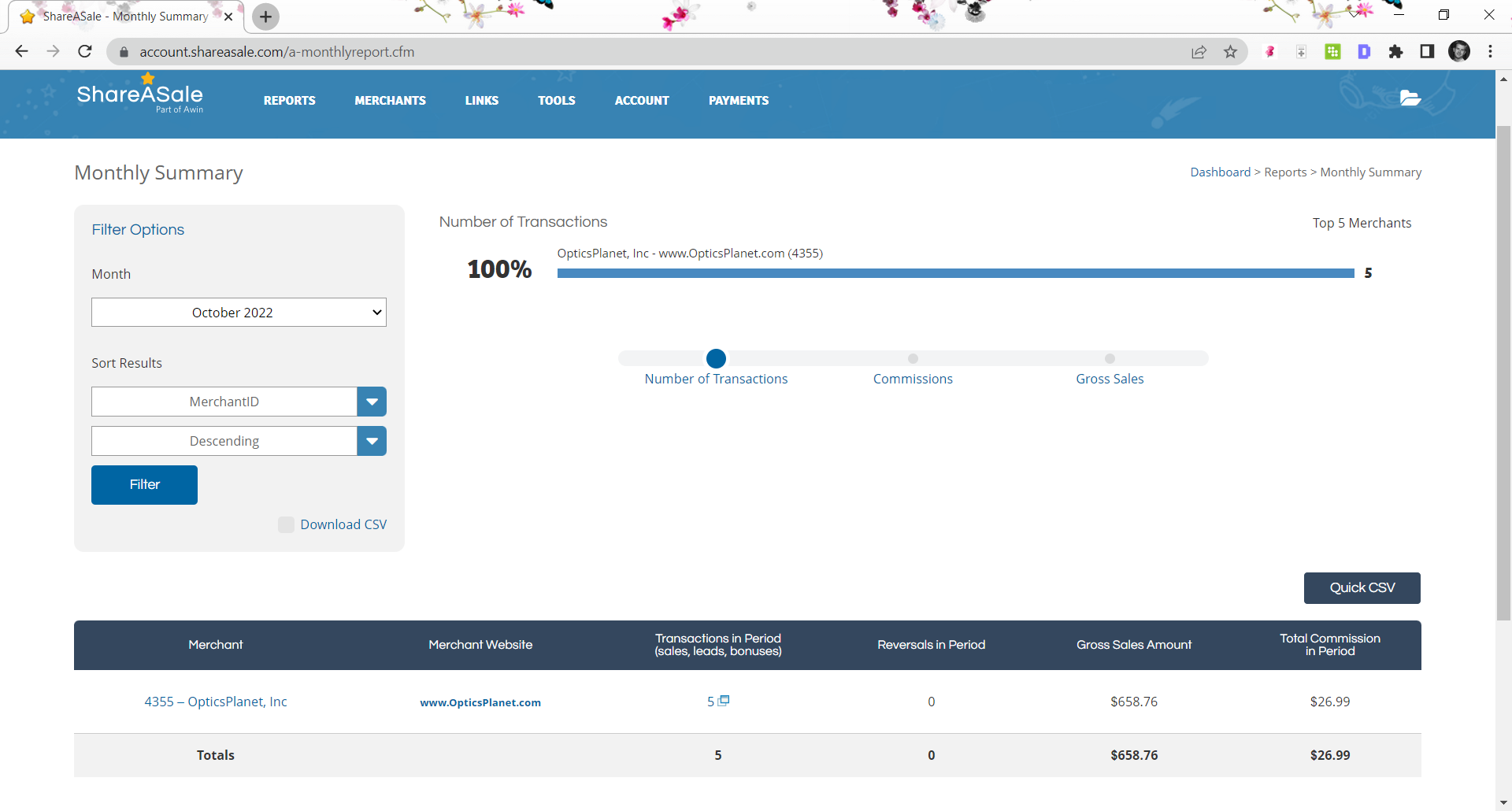Go to Reports breadcrumb link

pos(1285,172)
